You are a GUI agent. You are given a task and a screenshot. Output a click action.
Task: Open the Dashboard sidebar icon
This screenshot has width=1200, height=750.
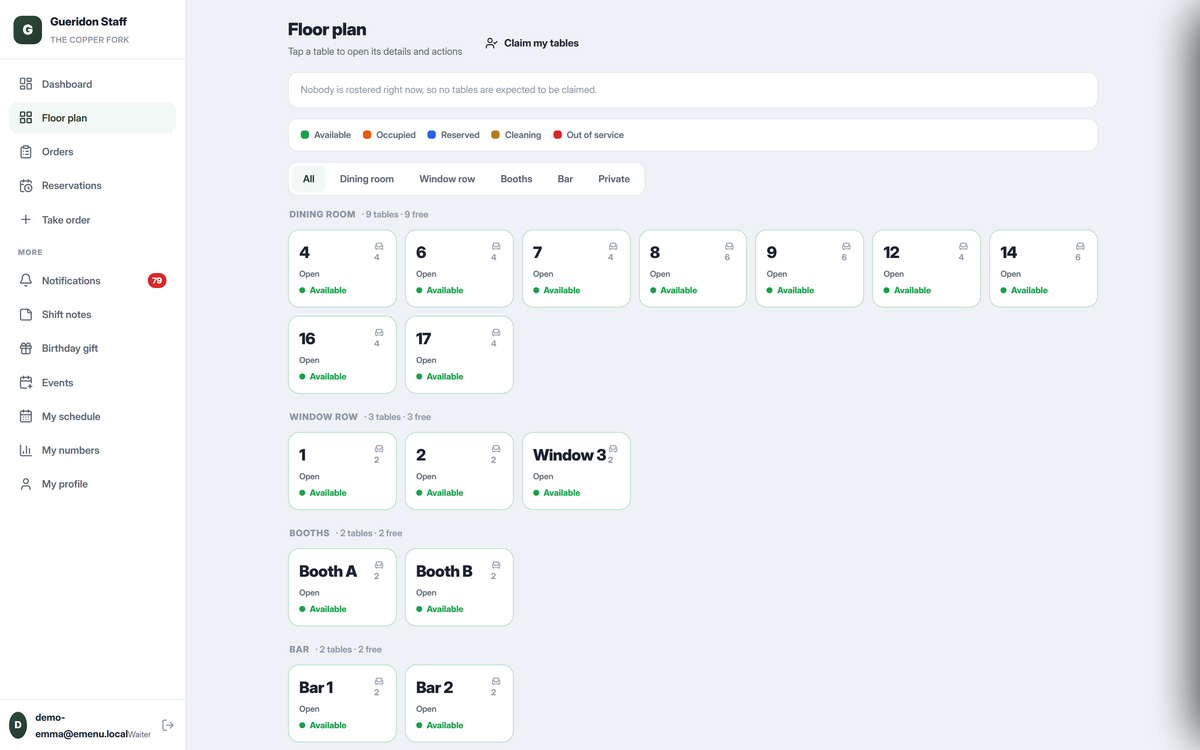pyautogui.click(x=26, y=84)
